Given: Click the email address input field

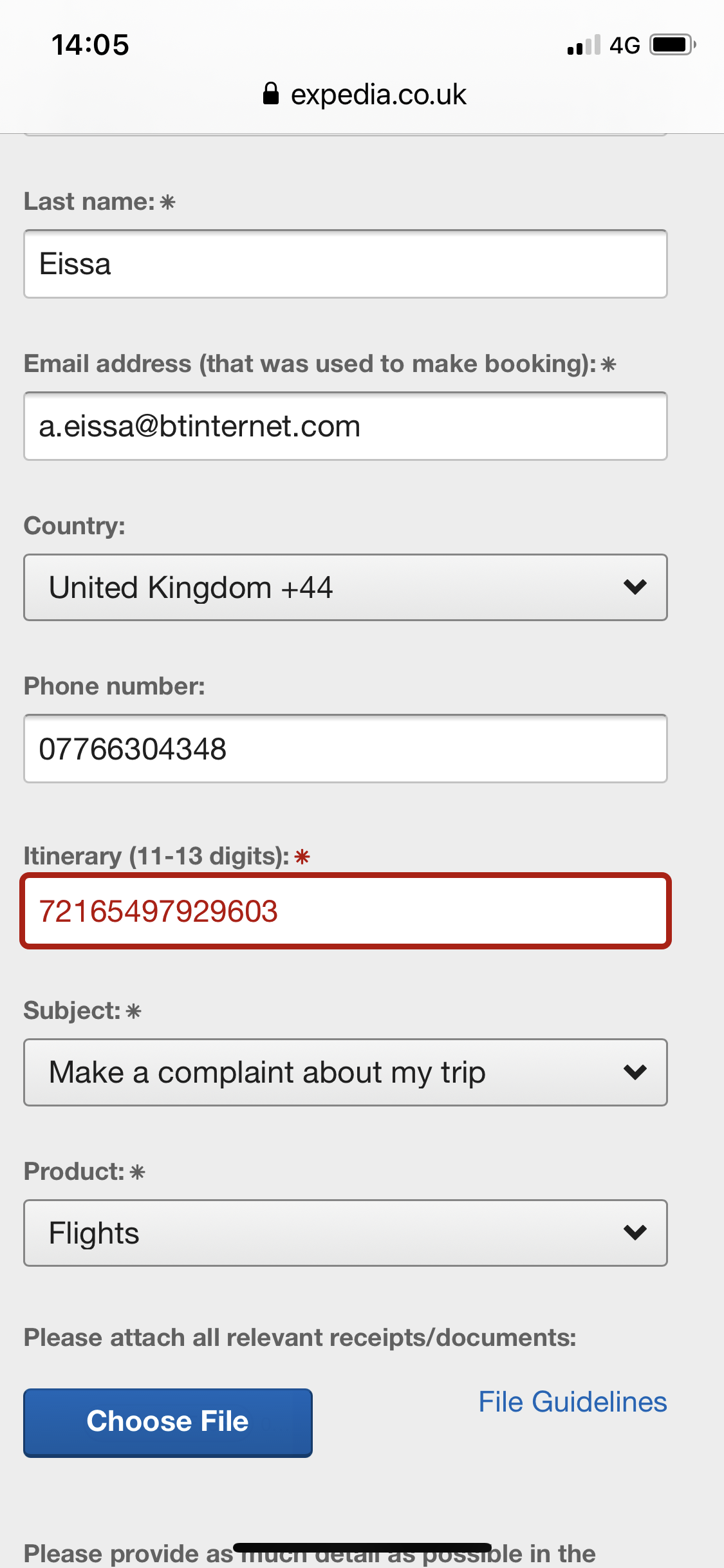Looking at the screenshot, I should 346,425.
